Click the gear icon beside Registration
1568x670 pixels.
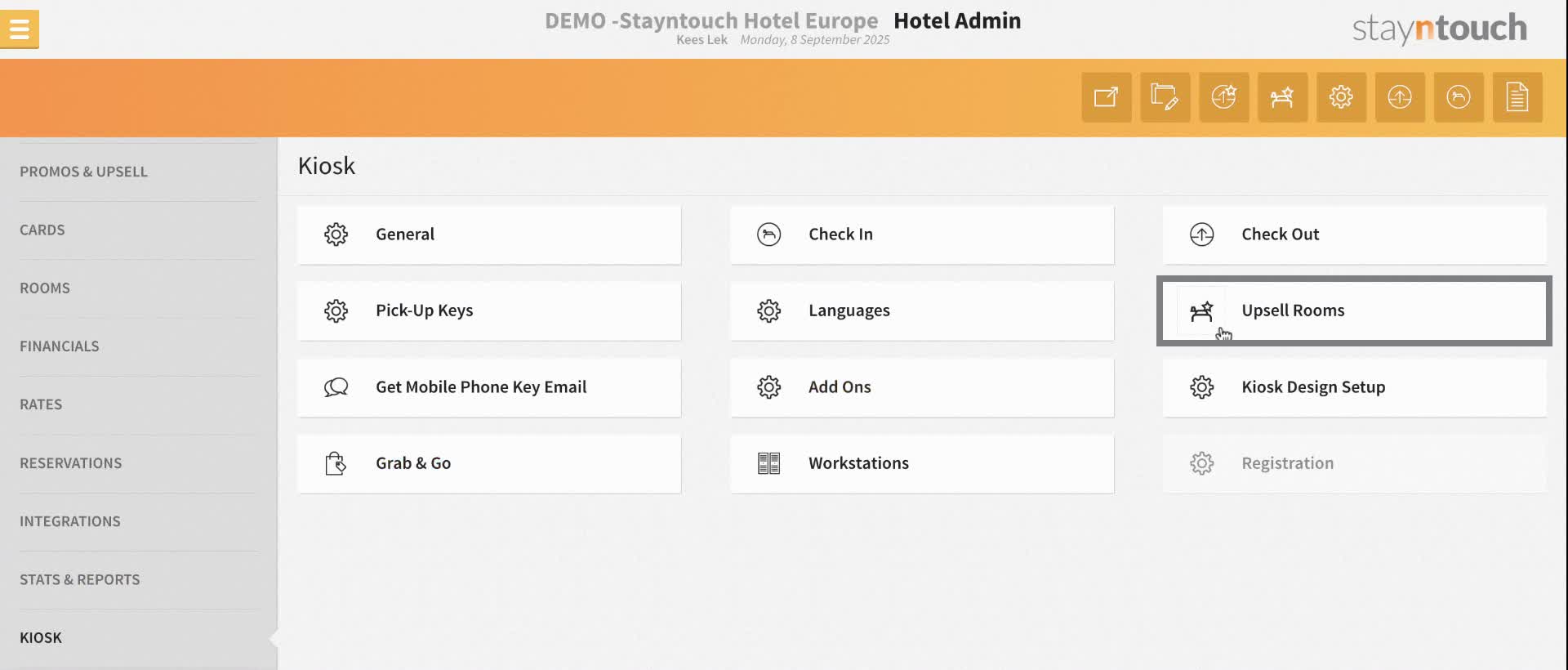point(1201,463)
